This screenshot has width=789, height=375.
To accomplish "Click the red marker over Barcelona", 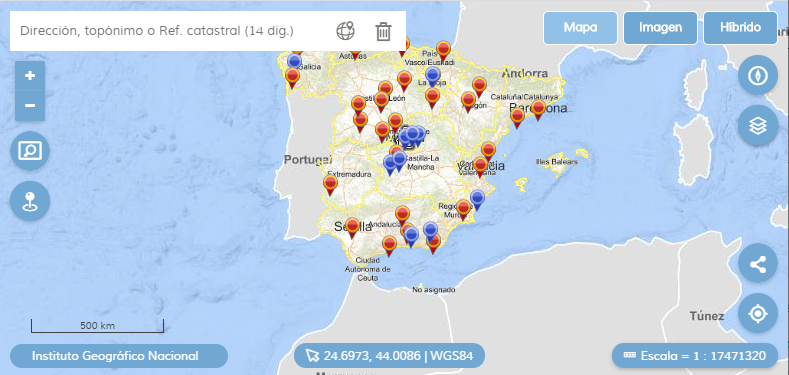I will pyautogui.click(x=538, y=110).
